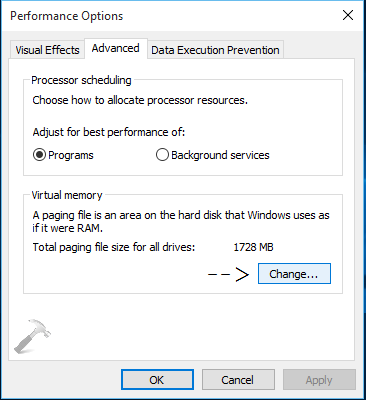Open virtual memory settings via Change...
This screenshot has width=366, height=400.
294,274
